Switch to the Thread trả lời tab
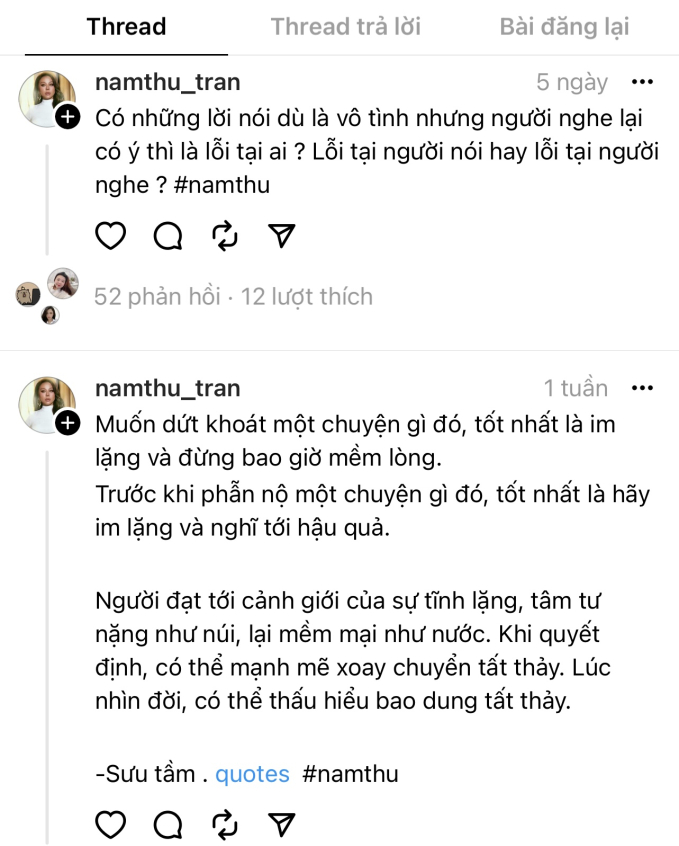The image size is (679, 846). click(x=345, y=27)
